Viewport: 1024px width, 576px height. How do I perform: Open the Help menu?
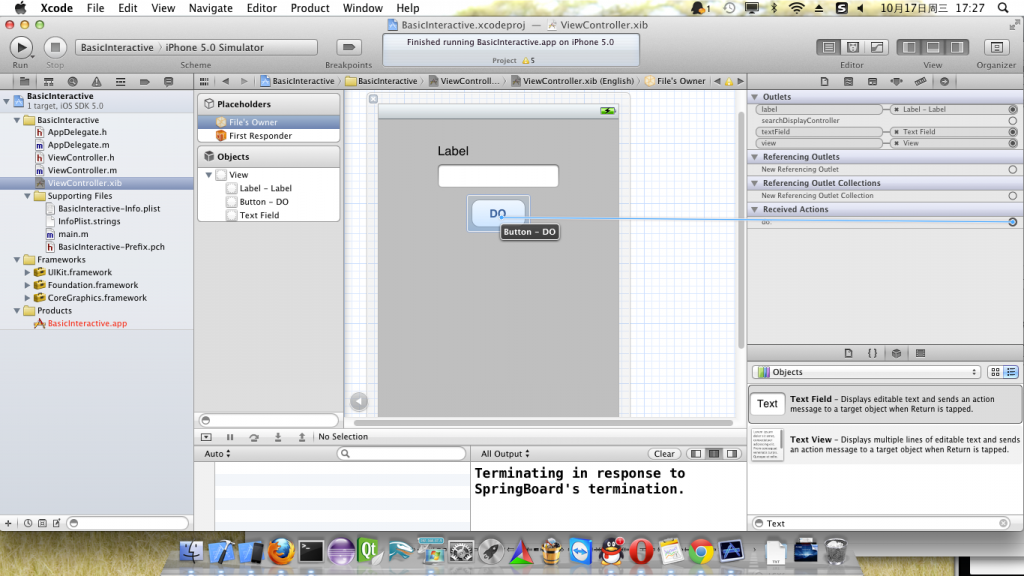[x=408, y=8]
